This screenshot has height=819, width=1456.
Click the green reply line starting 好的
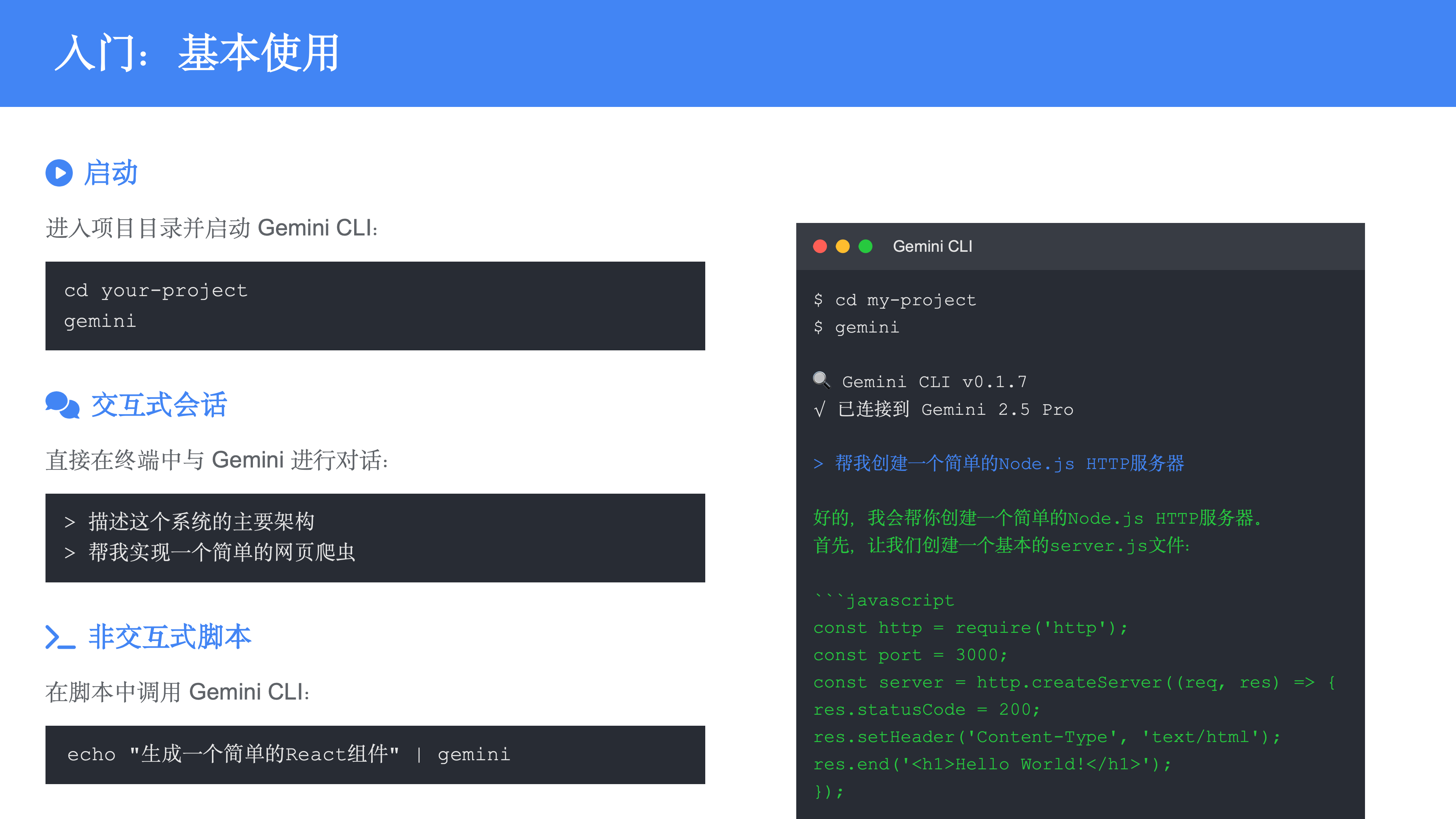1038,518
